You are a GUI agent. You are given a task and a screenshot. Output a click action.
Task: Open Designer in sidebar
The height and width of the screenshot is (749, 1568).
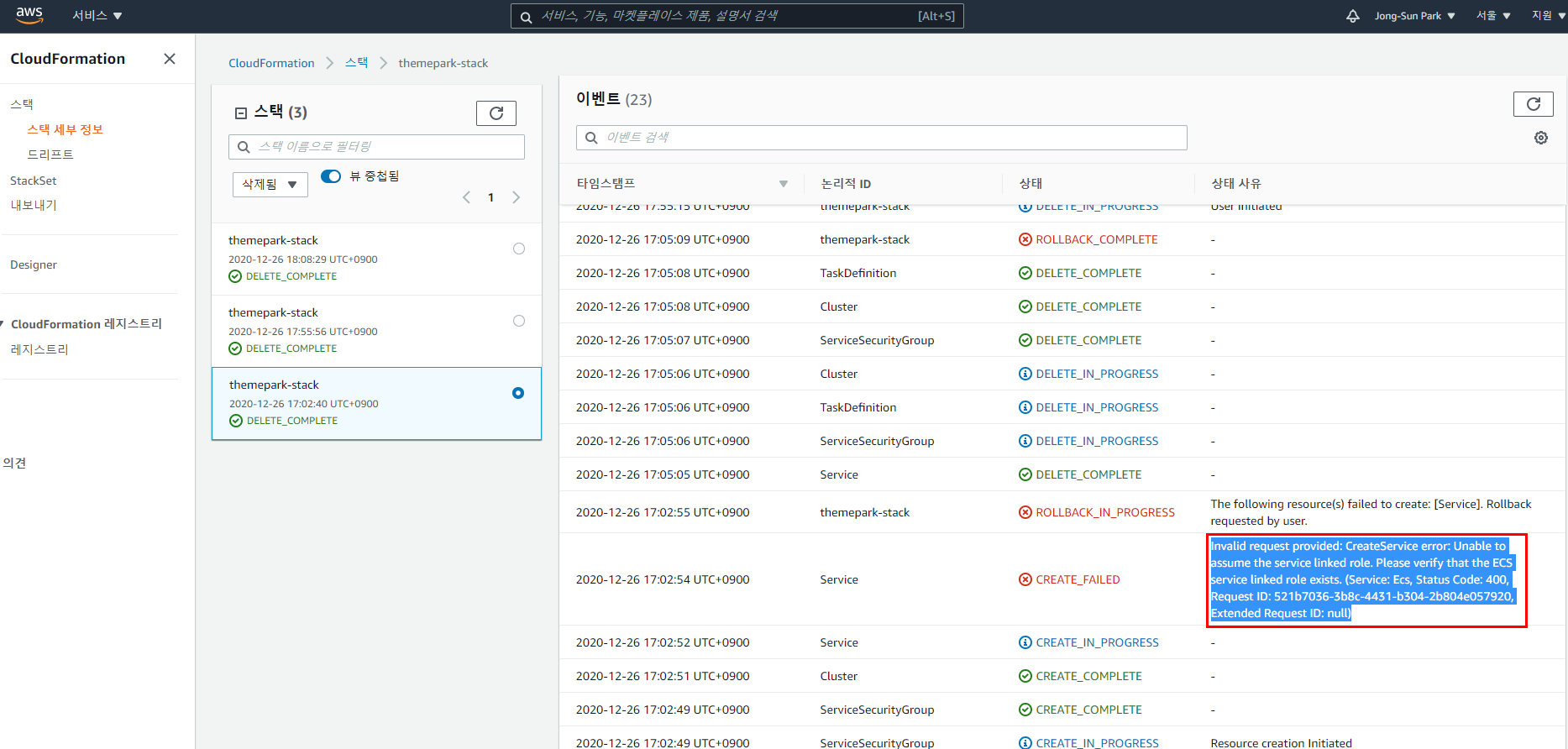(34, 265)
